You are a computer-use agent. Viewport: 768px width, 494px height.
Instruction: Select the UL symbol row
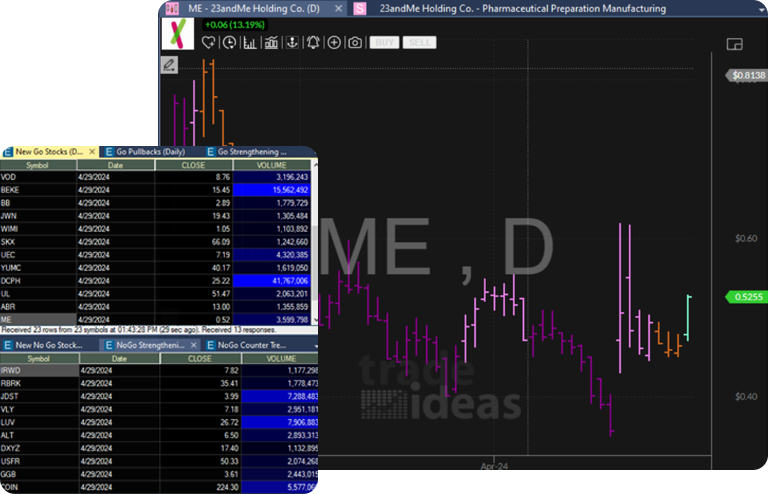155,294
